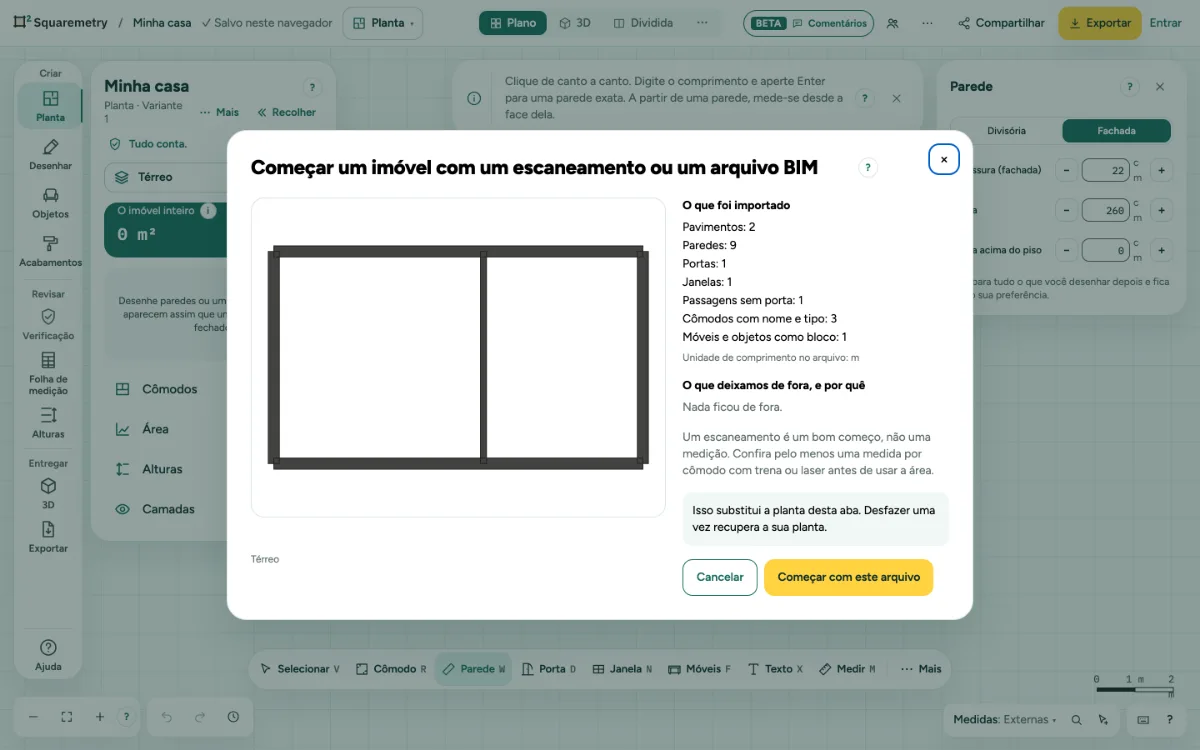Switch to Dividida view
This screenshot has height=750, width=1200.
pyautogui.click(x=643, y=23)
